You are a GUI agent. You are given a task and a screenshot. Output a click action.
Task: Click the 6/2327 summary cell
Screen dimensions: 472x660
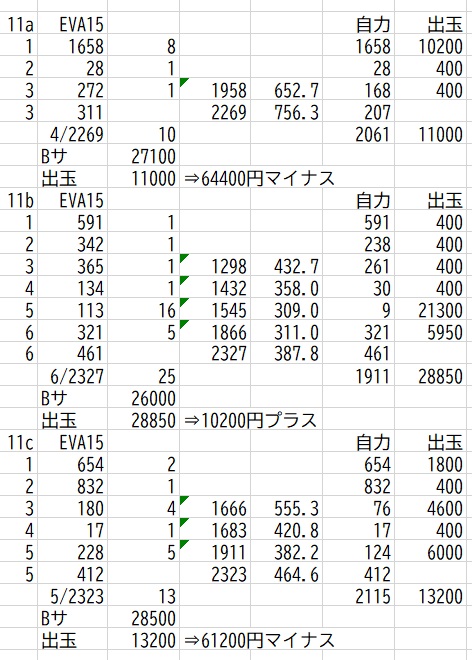coord(72,376)
